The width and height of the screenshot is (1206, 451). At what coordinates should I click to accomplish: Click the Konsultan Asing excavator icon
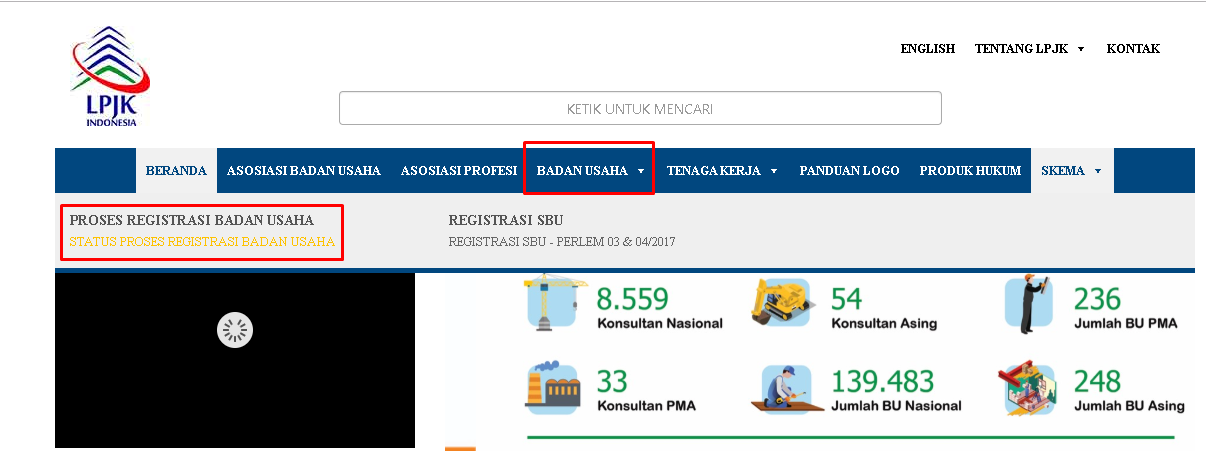click(x=784, y=303)
